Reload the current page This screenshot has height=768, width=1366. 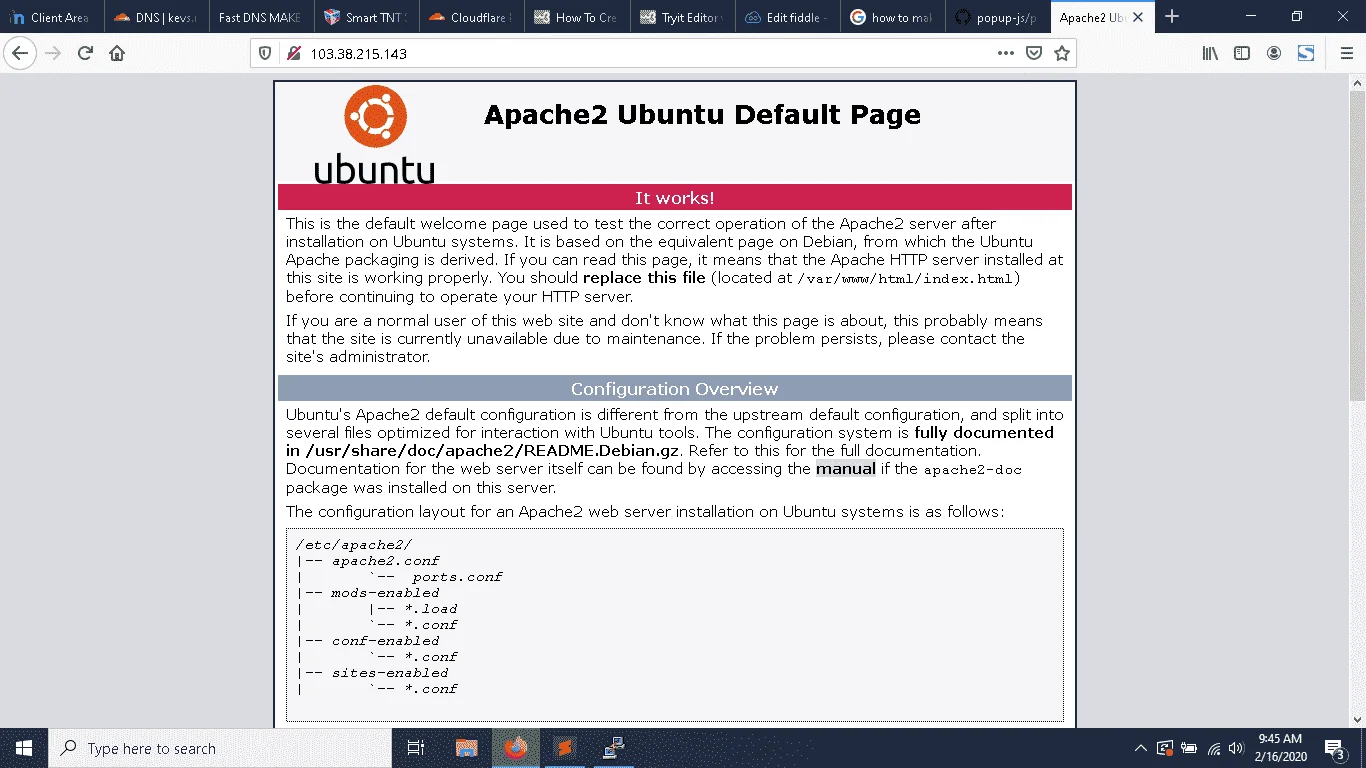pos(86,53)
